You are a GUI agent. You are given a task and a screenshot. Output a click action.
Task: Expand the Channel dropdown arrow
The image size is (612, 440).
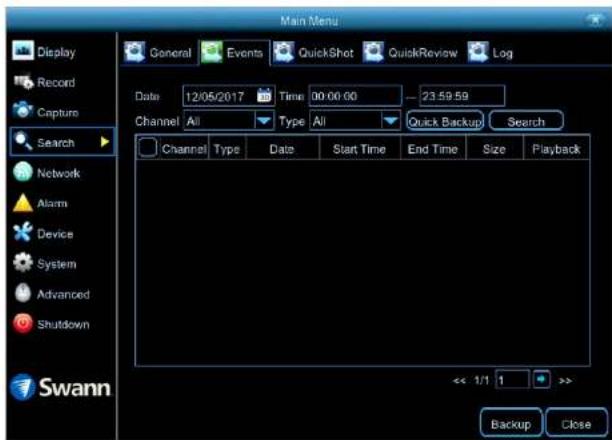264,121
